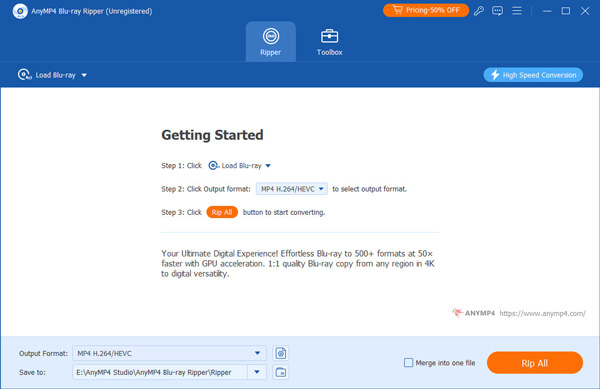Click the register key icon
The width and height of the screenshot is (600, 389).
[479, 11]
